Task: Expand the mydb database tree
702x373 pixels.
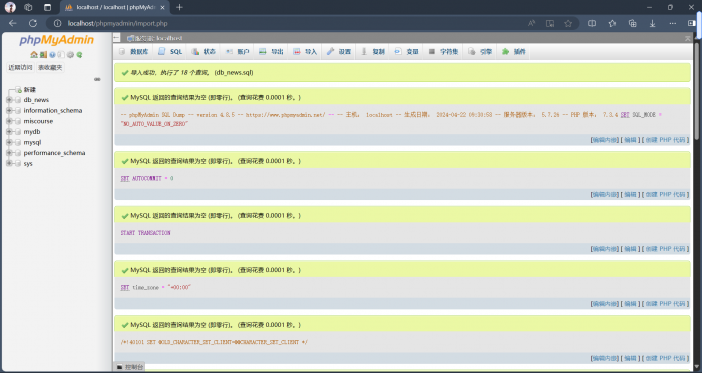Action: tap(9, 132)
